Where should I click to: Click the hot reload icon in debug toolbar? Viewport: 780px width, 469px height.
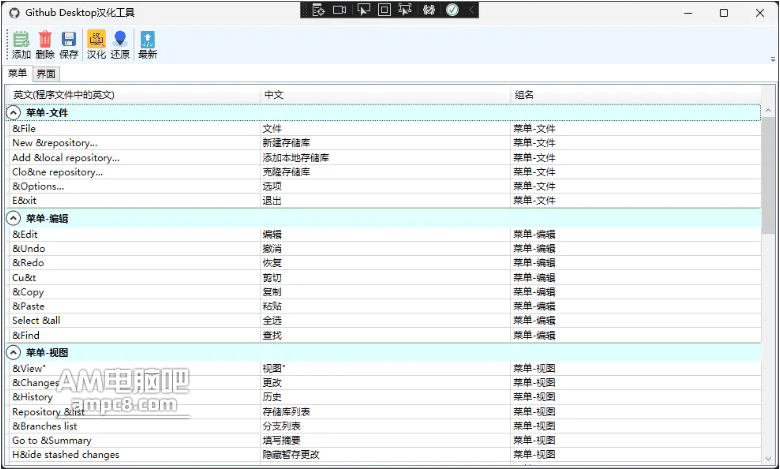tap(429, 10)
